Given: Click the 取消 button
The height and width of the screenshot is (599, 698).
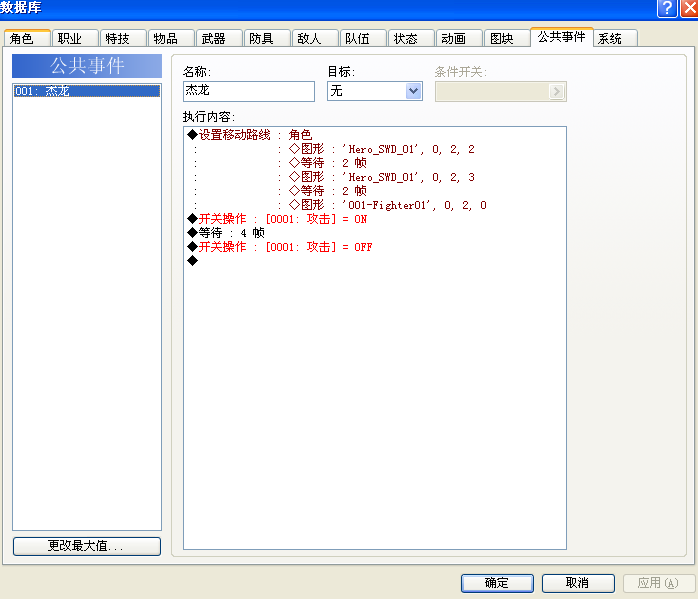Looking at the screenshot, I should pos(578,583).
